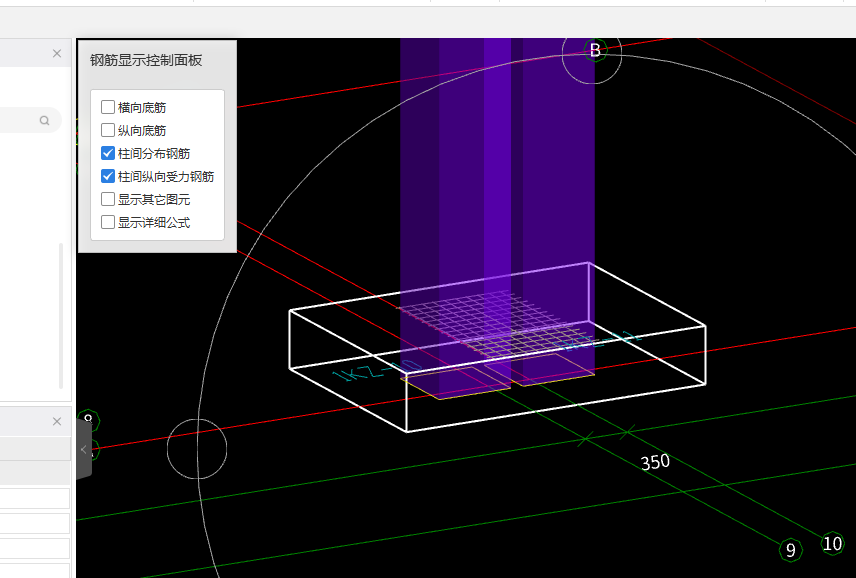Close the lower left side panel

[57, 421]
